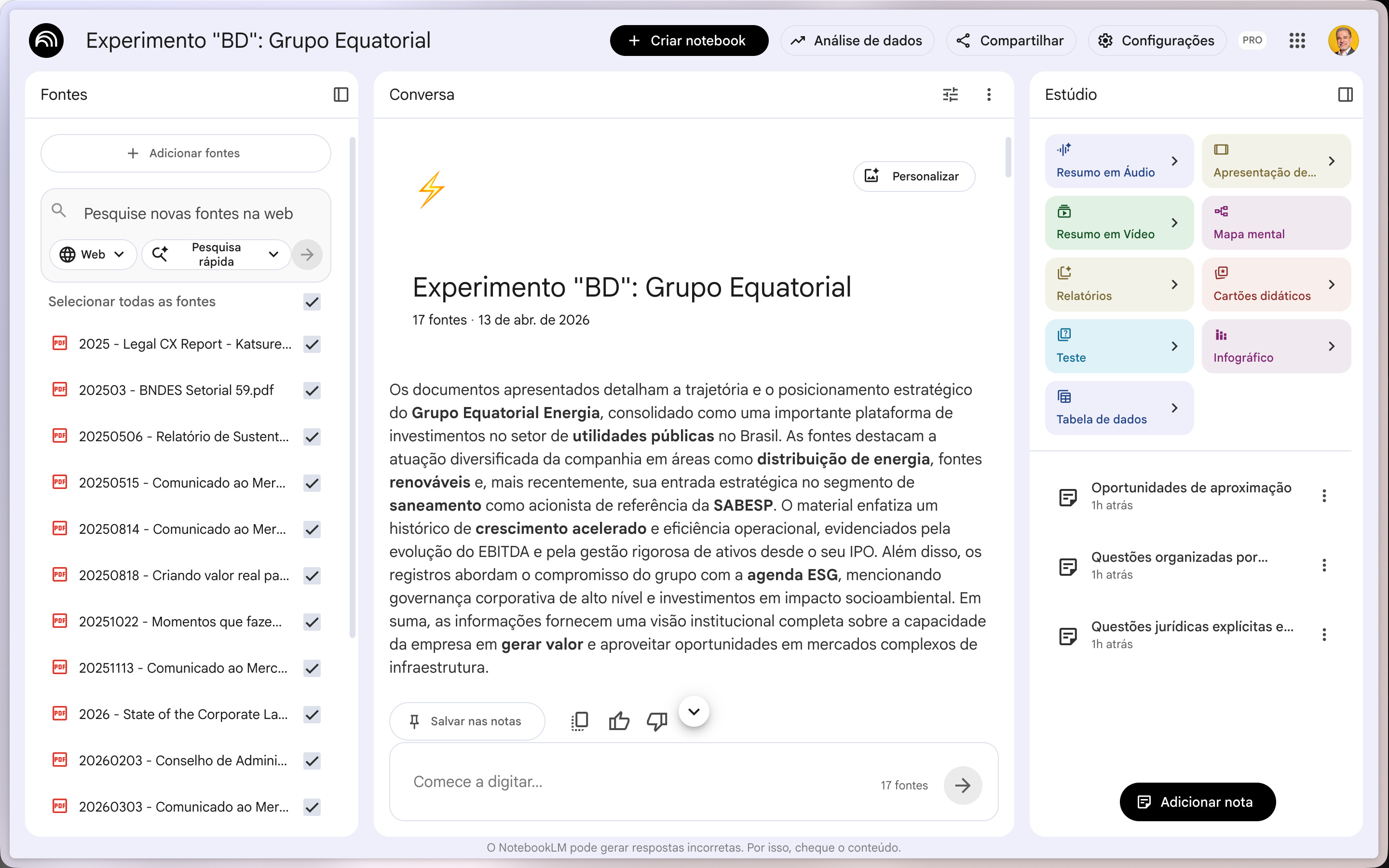This screenshot has width=1389, height=868.
Task: Uncheck 20250814 Comunicado ao Mer source
Action: click(x=312, y=529)
